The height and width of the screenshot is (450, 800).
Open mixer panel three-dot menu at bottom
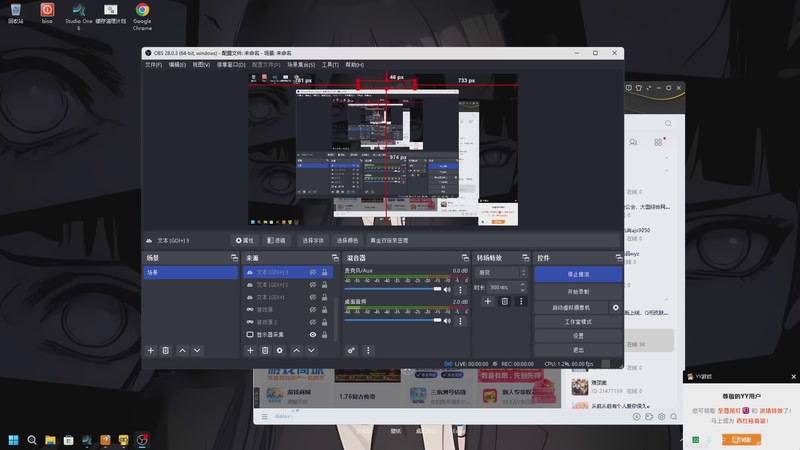point(368,351)
